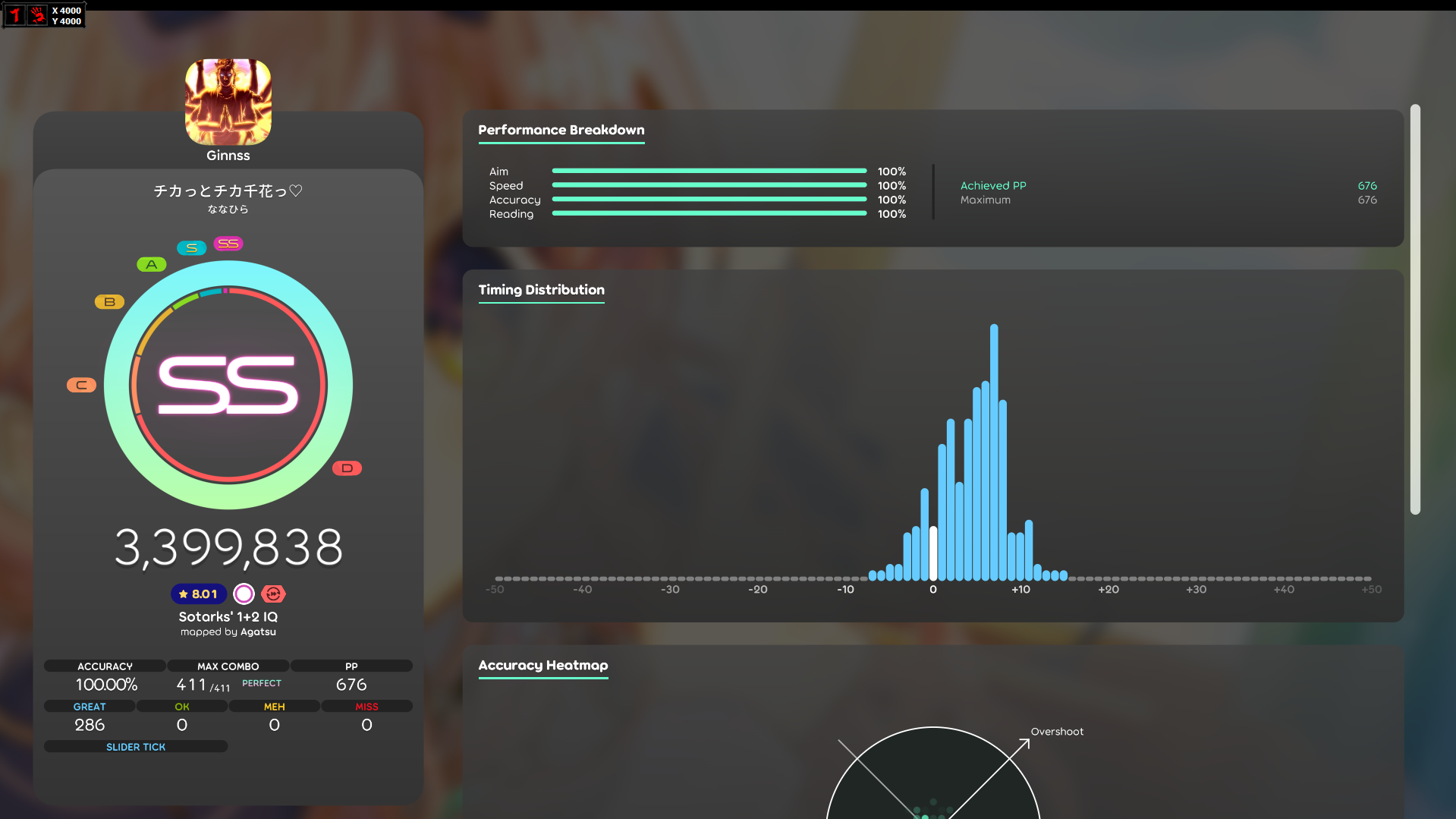Click the red handprint overlay icon
The height and width of the screenshot is (819, 1456).
point(38,15)
